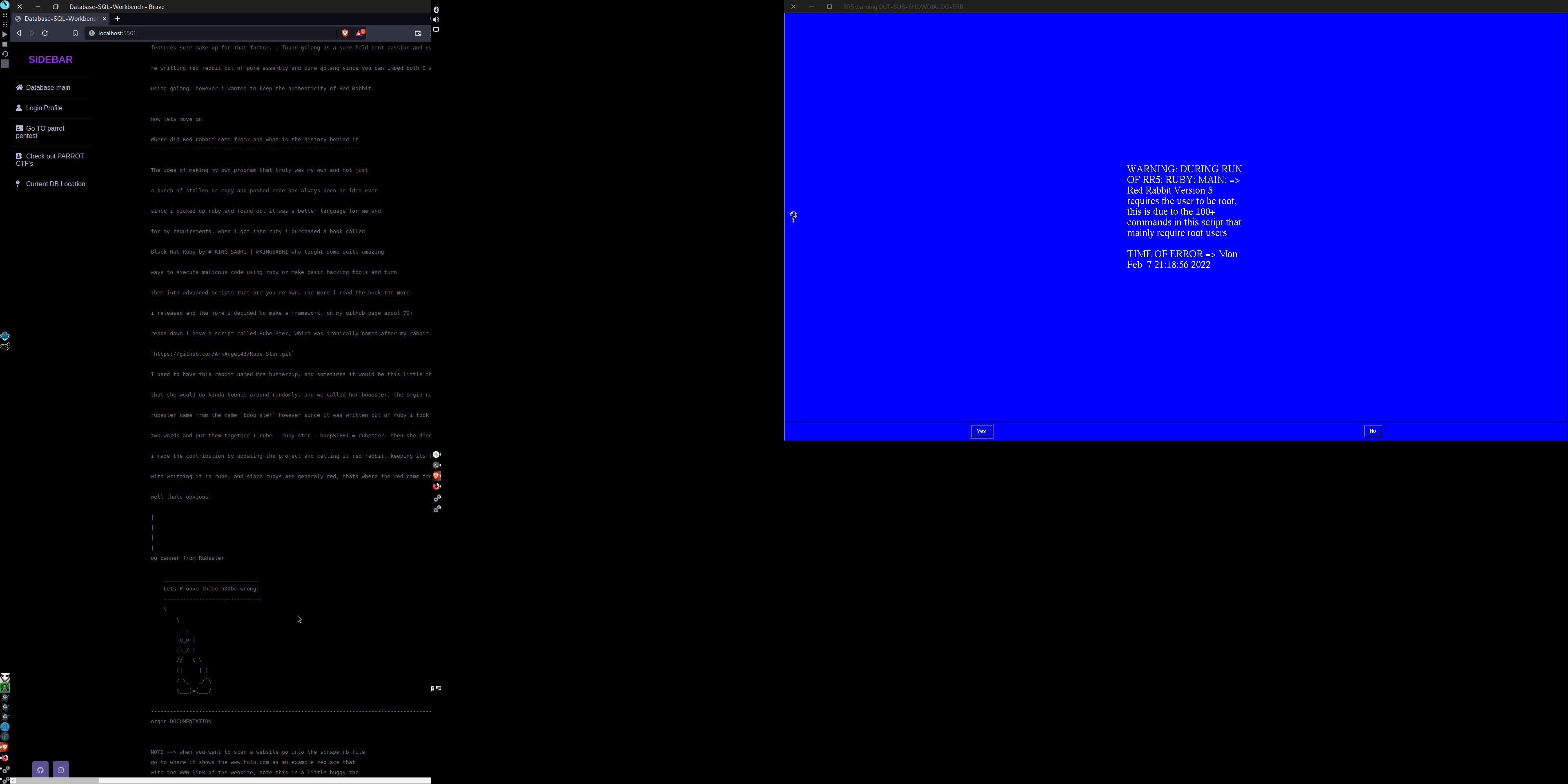Open Brave Wallet icon
1568x784 pixels.
point(418,33)
